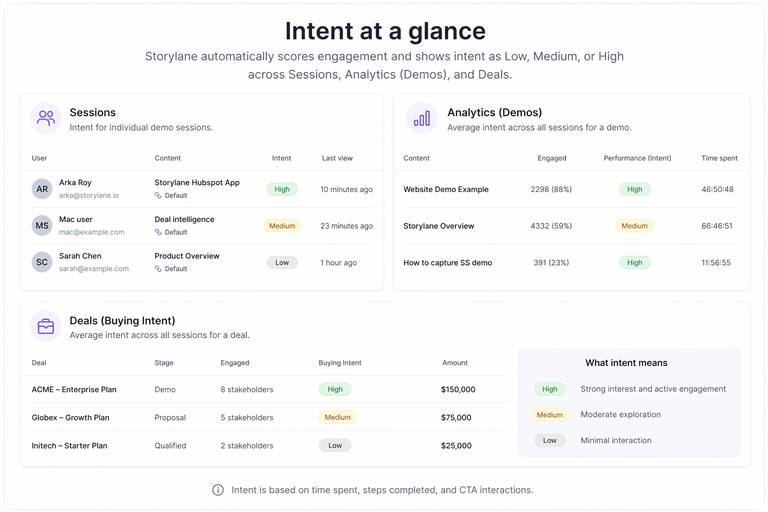Click the Last view column header
Screen dimensions: 768x512
click(337, 158)
